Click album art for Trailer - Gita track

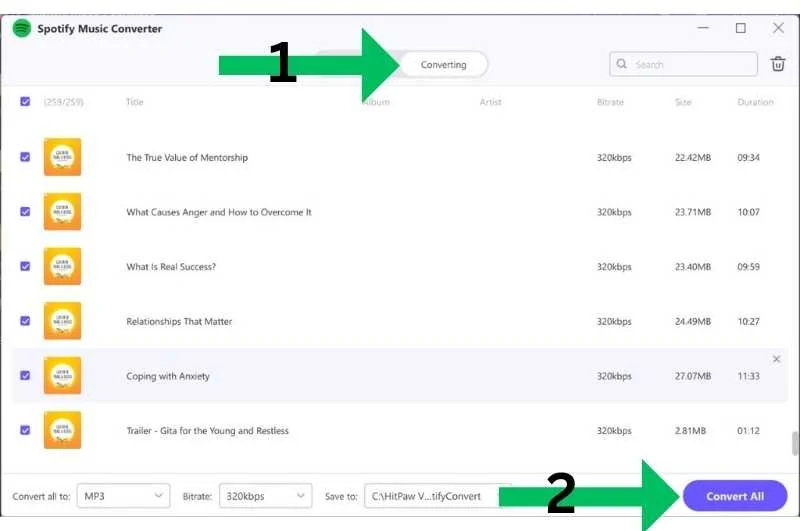[x=62, y=431]
